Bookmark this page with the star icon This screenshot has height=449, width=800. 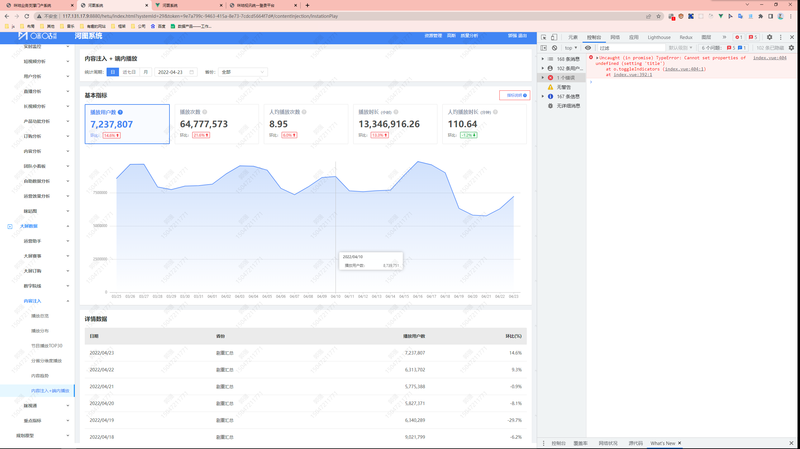(x=659, y=16)
